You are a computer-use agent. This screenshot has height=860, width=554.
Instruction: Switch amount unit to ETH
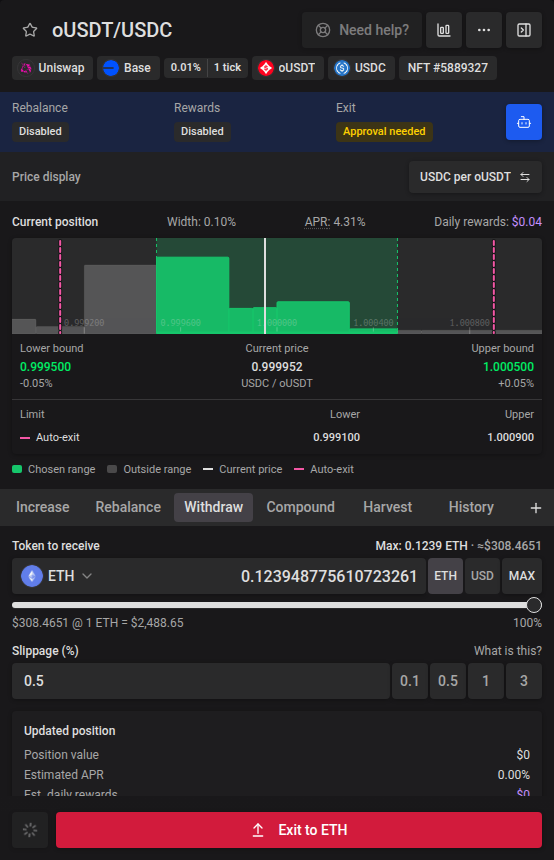[445, 576]
